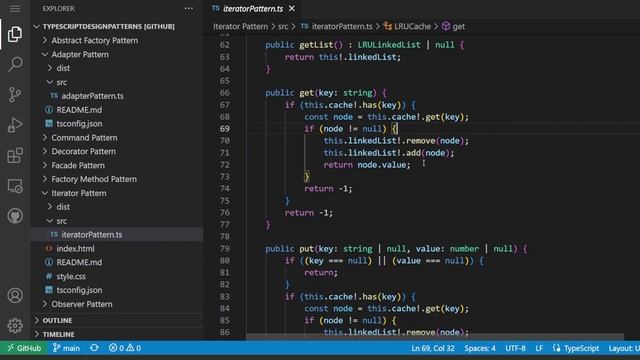This screenshot has height=360, width=640.
Task: Click Iterator Pattern breadcrumb
Action: click(x=240, y=27)
